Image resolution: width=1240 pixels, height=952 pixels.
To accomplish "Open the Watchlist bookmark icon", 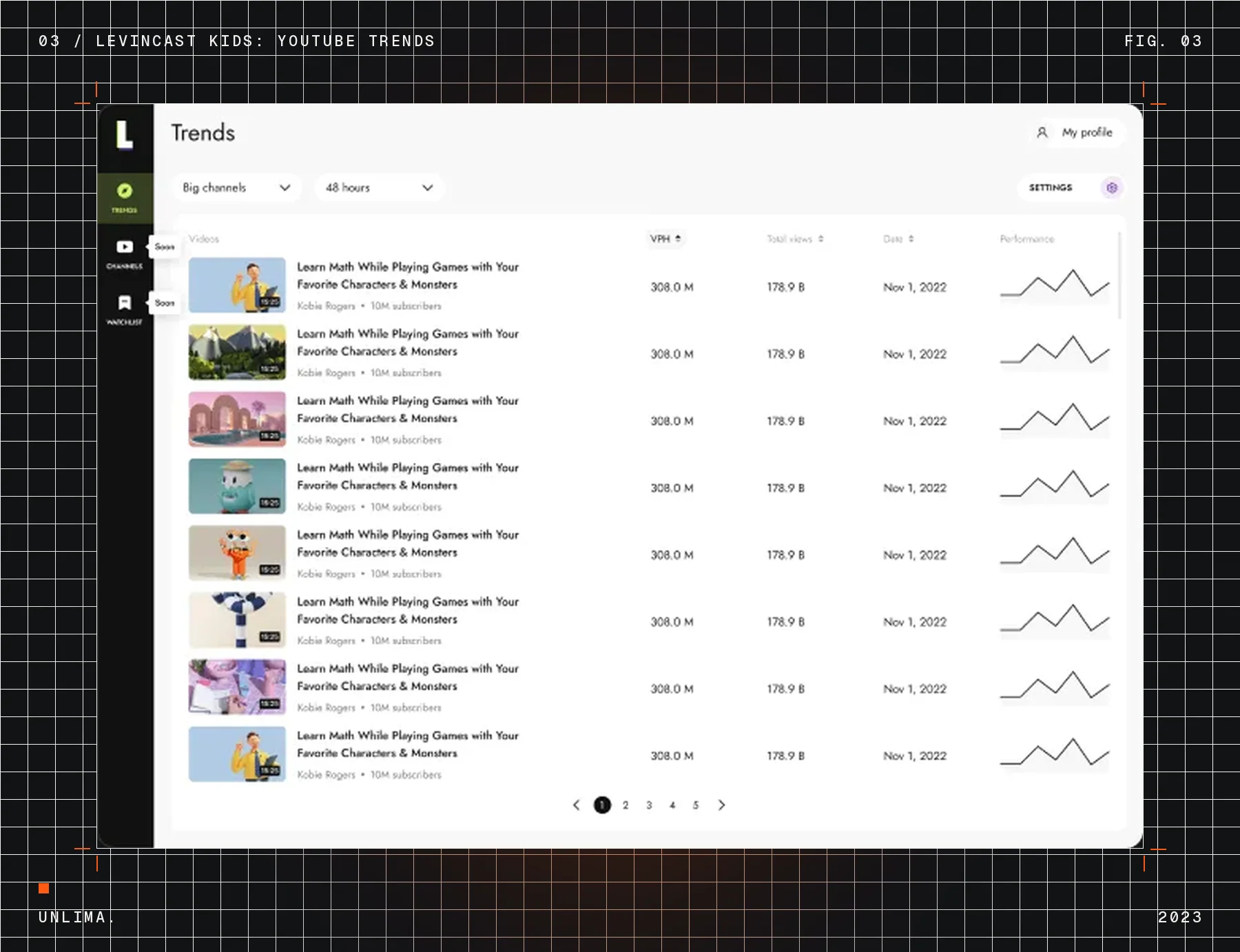I will 125,302.
